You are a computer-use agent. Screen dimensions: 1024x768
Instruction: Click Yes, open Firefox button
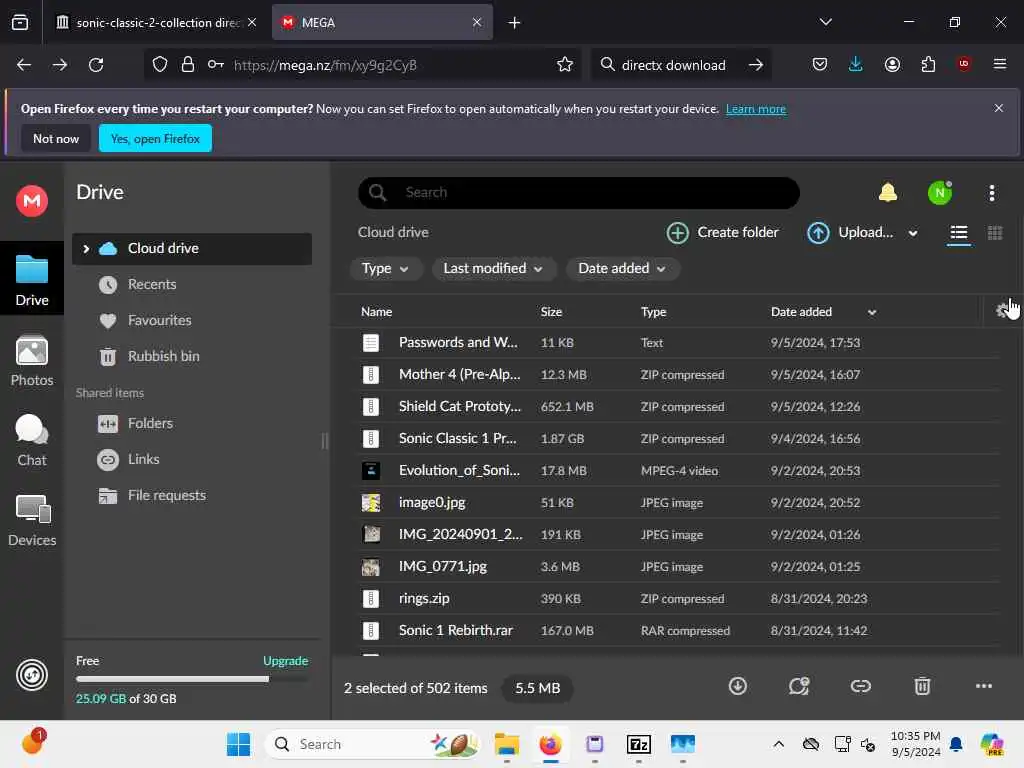tap(155, 138)
